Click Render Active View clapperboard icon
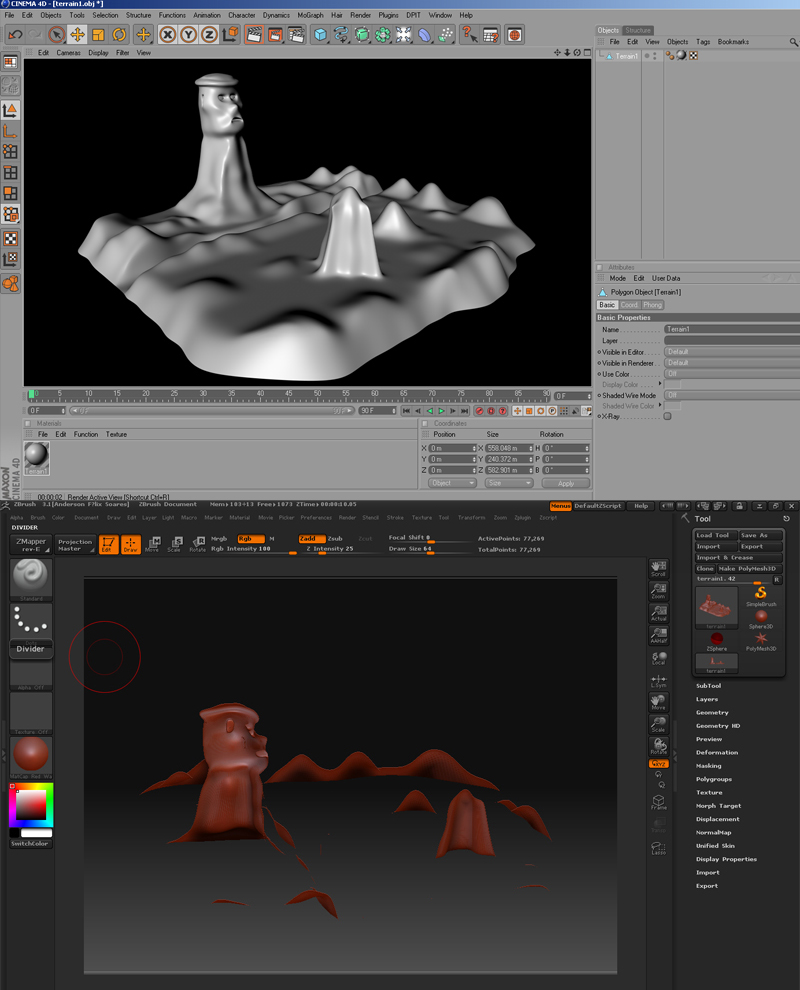The height and width of the screenshot is (990, 800). coord(254,34)
